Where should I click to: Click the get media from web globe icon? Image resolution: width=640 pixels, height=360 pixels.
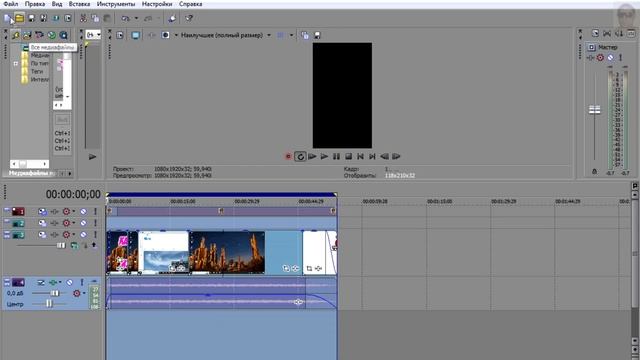[x=51, y=35]
